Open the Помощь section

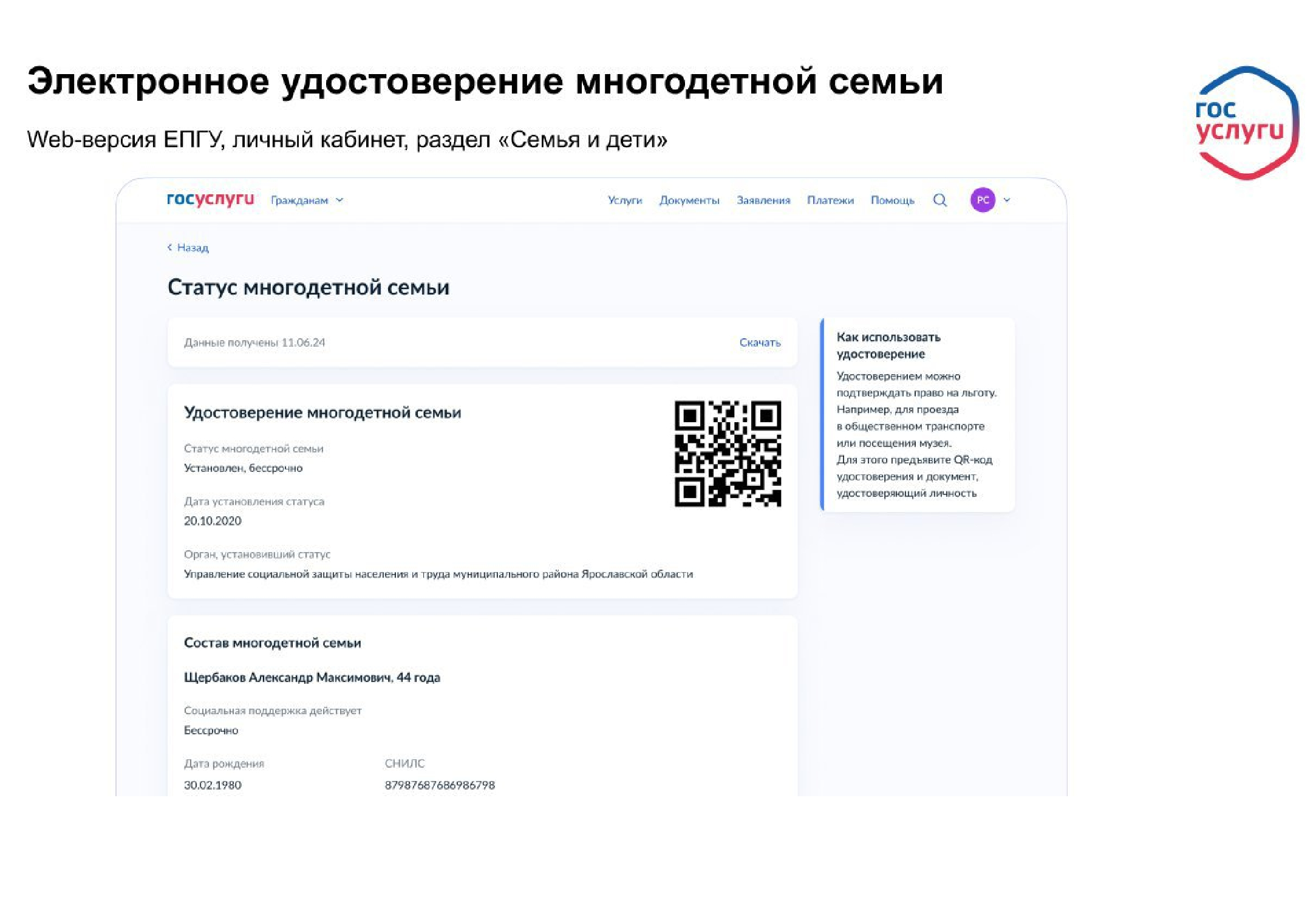point(892,200)
